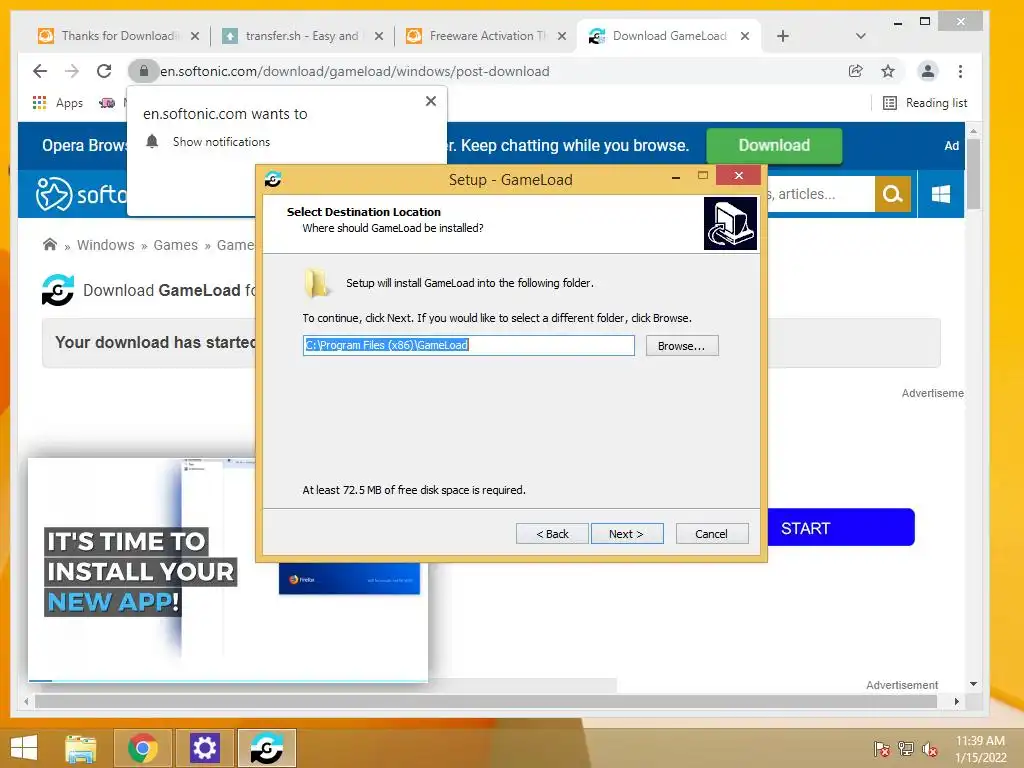Reload the Softonic page
The height and width of the screenshot is (768, 1024).
(x=104, y=71)
